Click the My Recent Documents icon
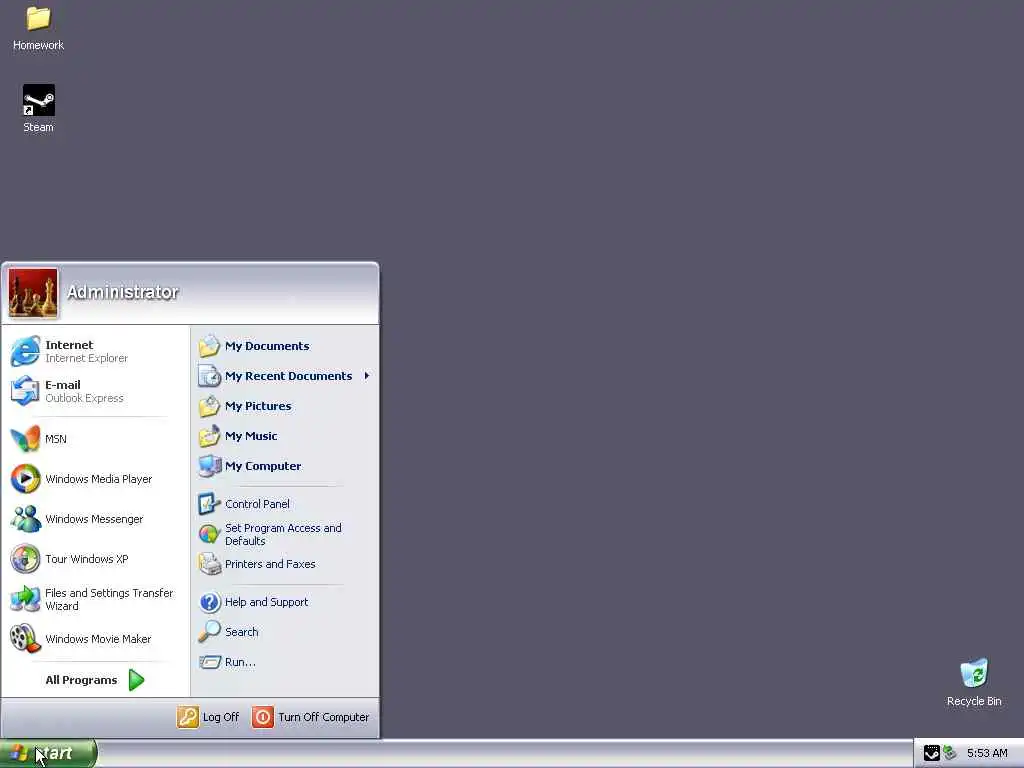The width and height of the screenshot is (1024, 768). [210, 376]
